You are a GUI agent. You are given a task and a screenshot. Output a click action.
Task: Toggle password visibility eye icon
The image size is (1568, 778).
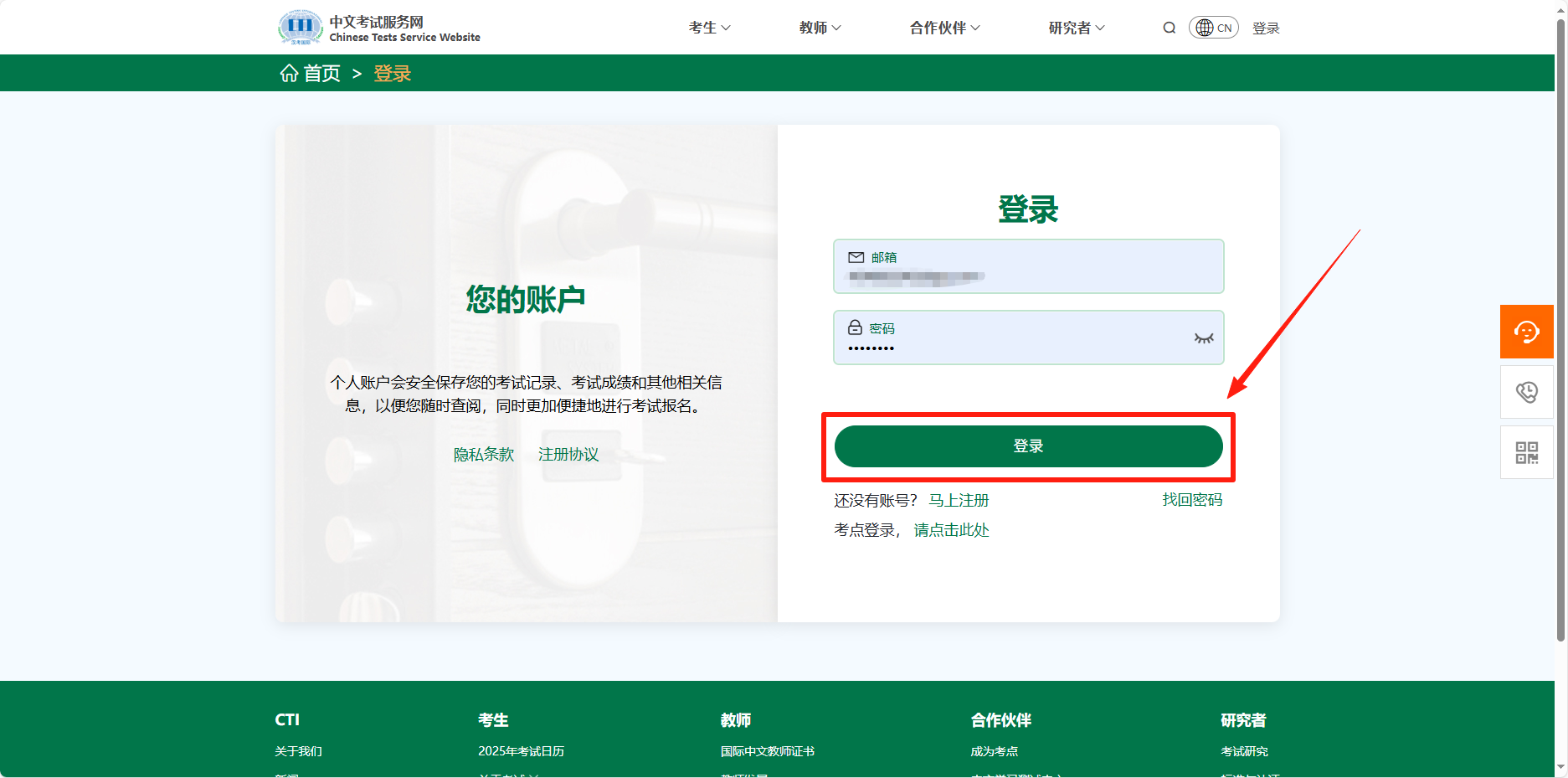(x=1204, y=338)
